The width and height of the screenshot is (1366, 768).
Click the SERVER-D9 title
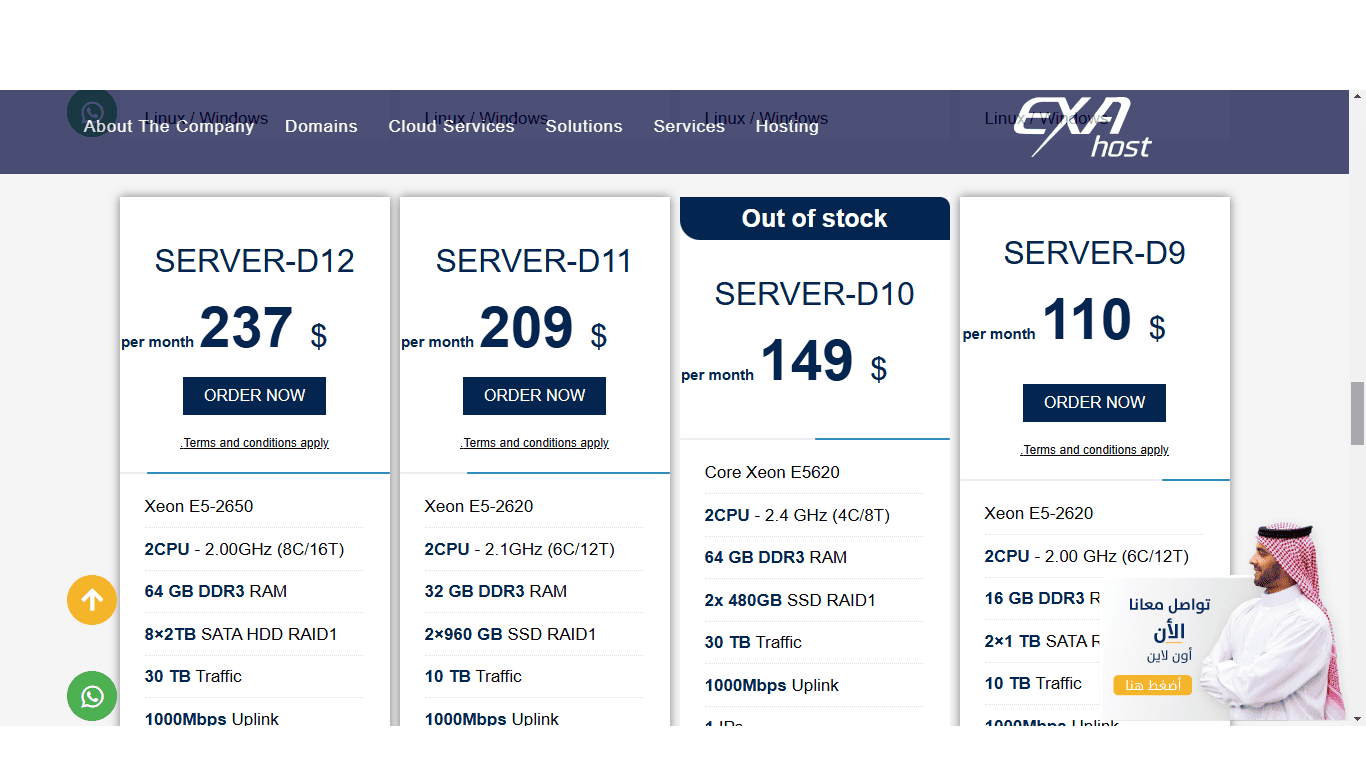pyautogui.click(x=1094, y=254)
